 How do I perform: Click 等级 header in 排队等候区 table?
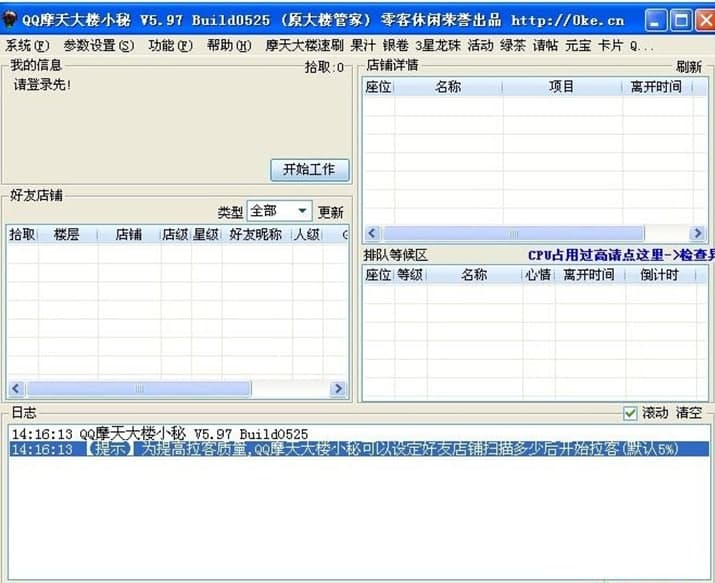[410, 275]
